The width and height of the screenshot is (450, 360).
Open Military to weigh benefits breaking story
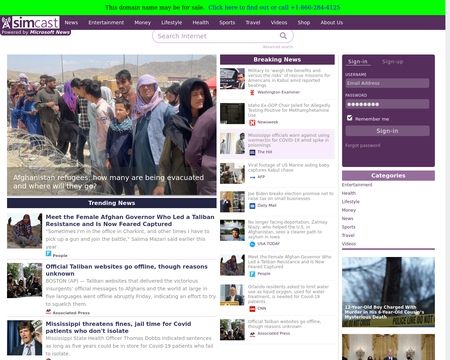(x=289, y=78)
